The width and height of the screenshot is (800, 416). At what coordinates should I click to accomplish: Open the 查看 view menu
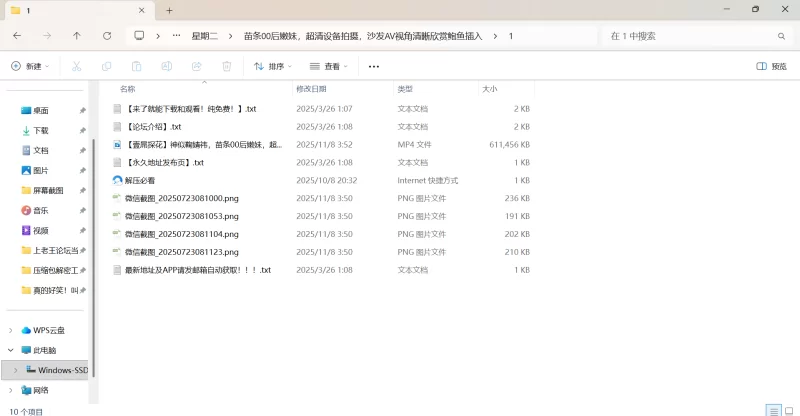point(329,66)
